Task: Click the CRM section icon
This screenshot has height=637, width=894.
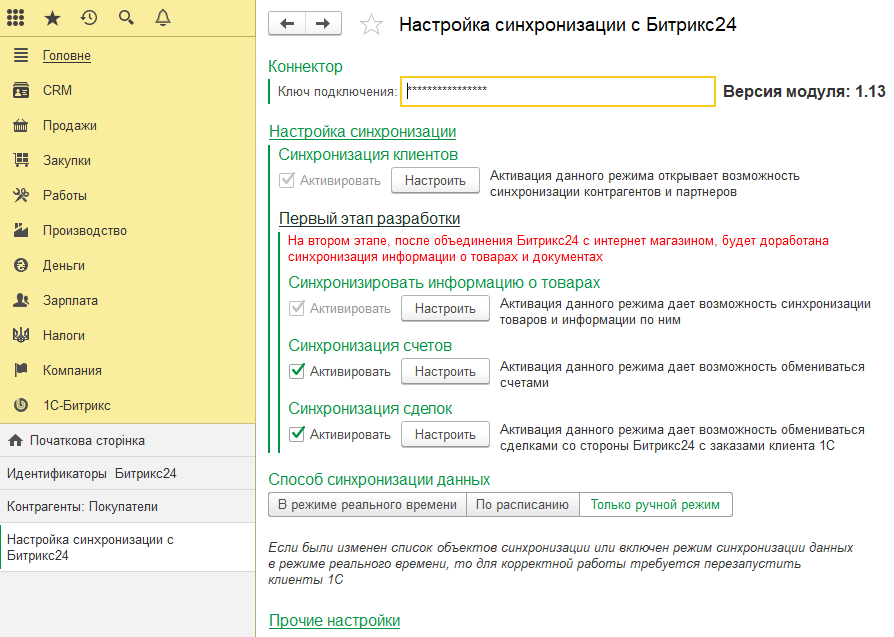Action: point(21,90)
